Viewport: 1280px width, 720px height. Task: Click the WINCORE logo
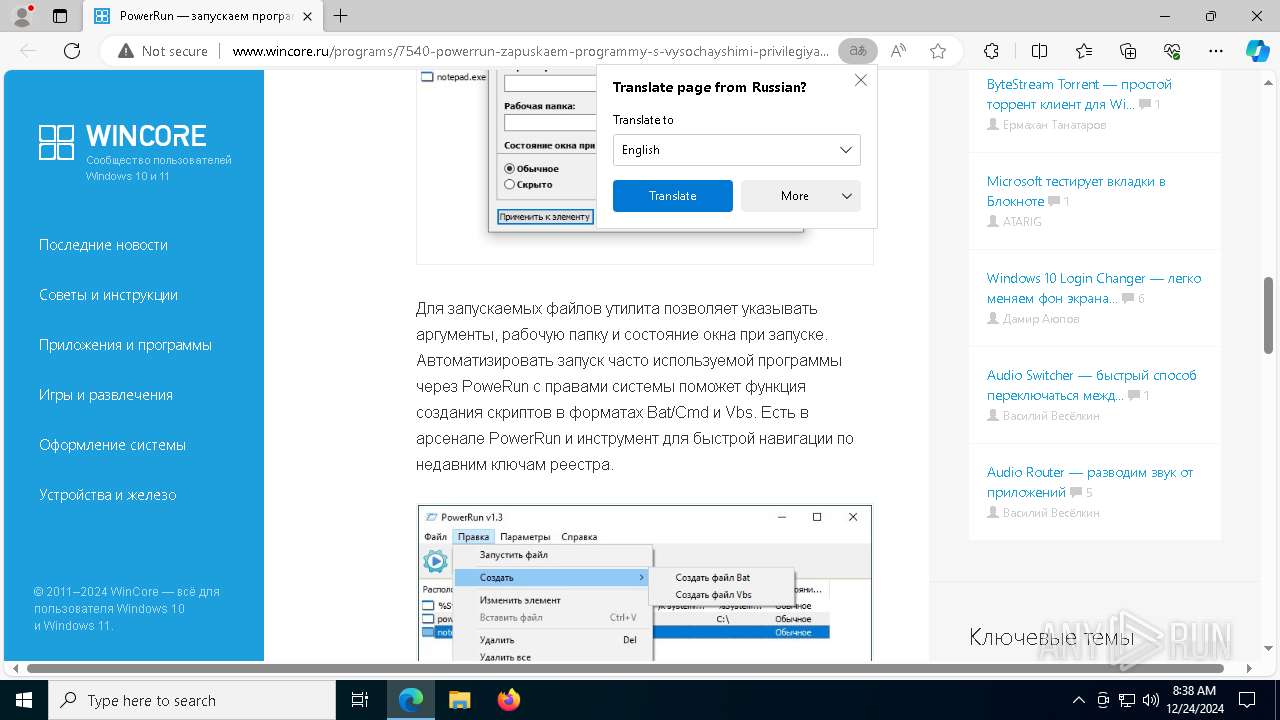[x=122, y=142]
